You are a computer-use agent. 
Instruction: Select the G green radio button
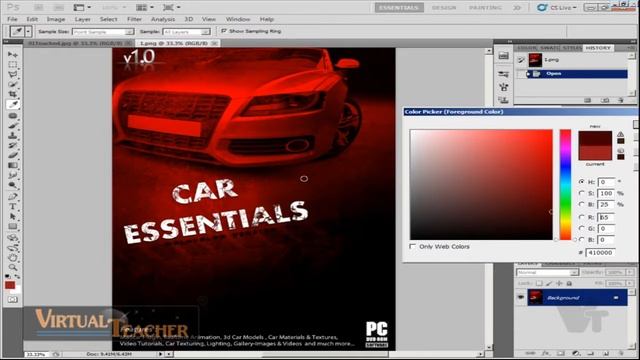point(582,229)
